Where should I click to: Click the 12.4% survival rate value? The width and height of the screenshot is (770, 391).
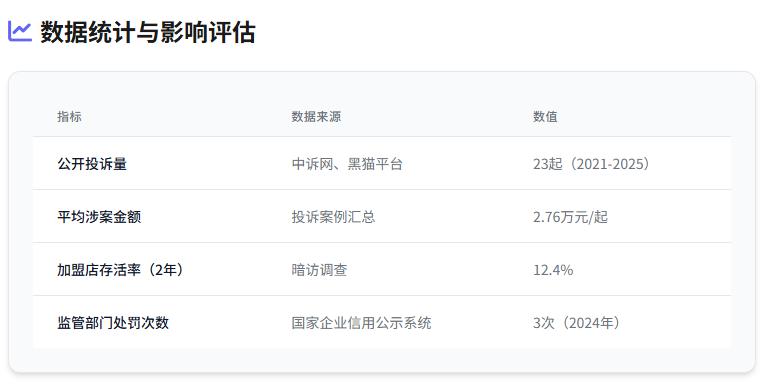pos(553,270)
